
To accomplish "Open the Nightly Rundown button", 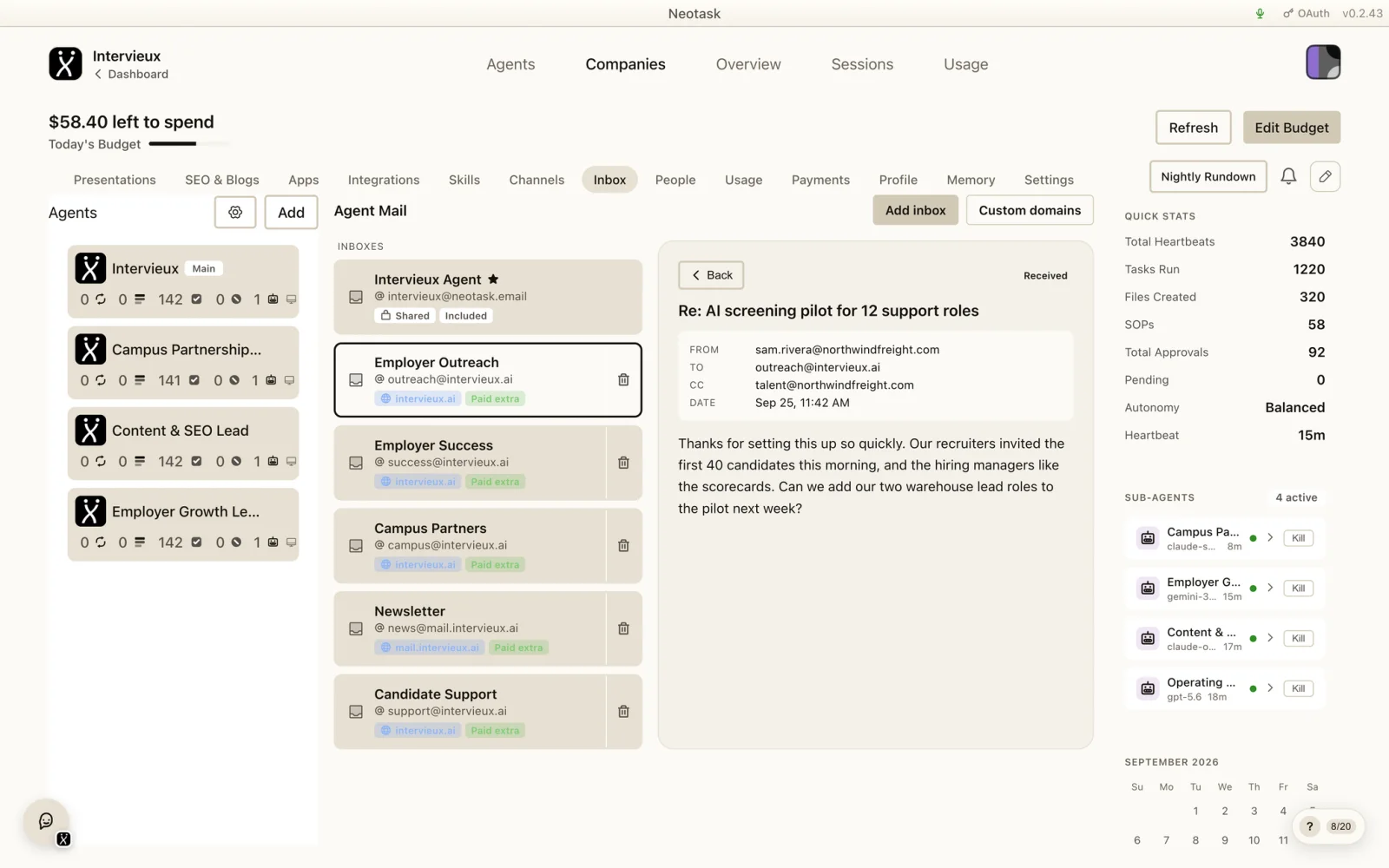I will click(1208, 176).
